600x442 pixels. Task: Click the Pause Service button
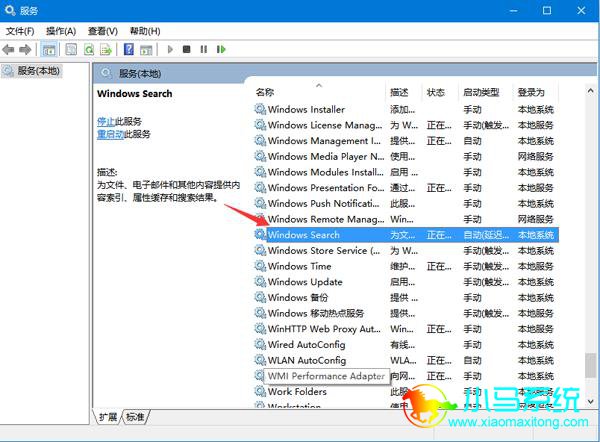coord(204,49)
